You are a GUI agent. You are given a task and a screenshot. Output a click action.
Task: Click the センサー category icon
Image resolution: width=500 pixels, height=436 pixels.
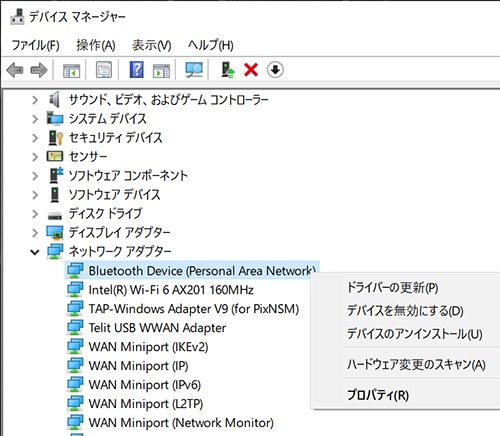point(55,156)
